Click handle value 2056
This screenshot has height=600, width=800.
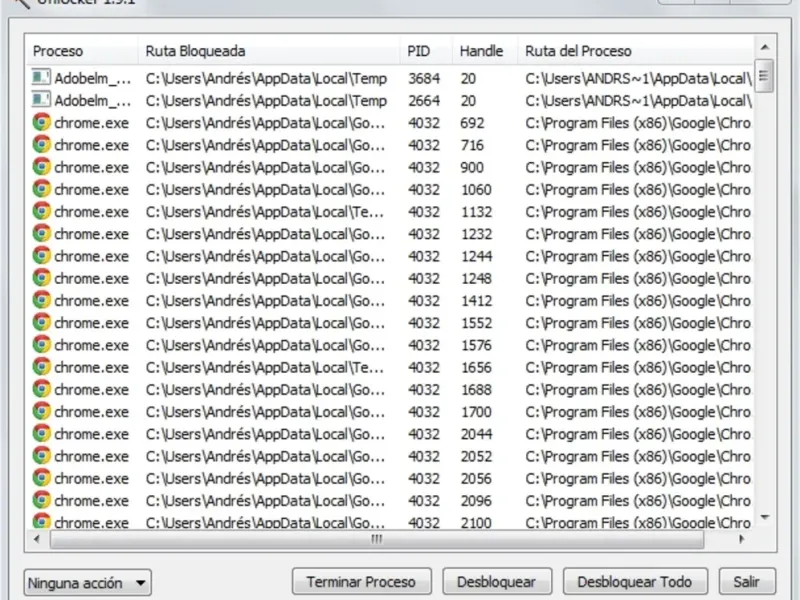pos(477,479)
